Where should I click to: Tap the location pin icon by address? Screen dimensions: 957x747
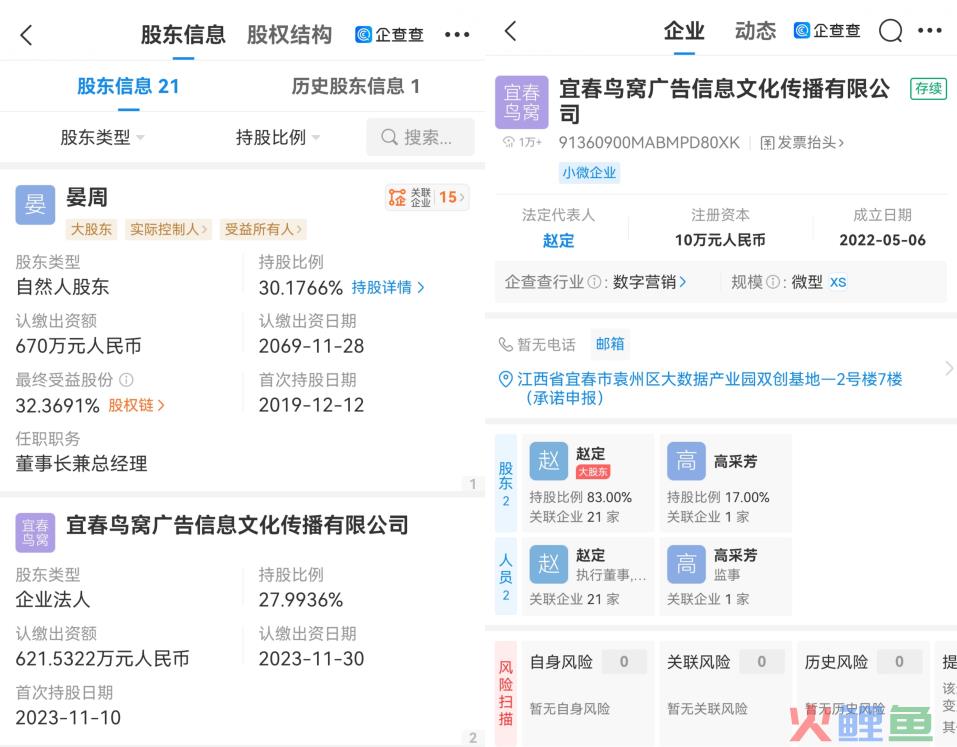(505, 379)
